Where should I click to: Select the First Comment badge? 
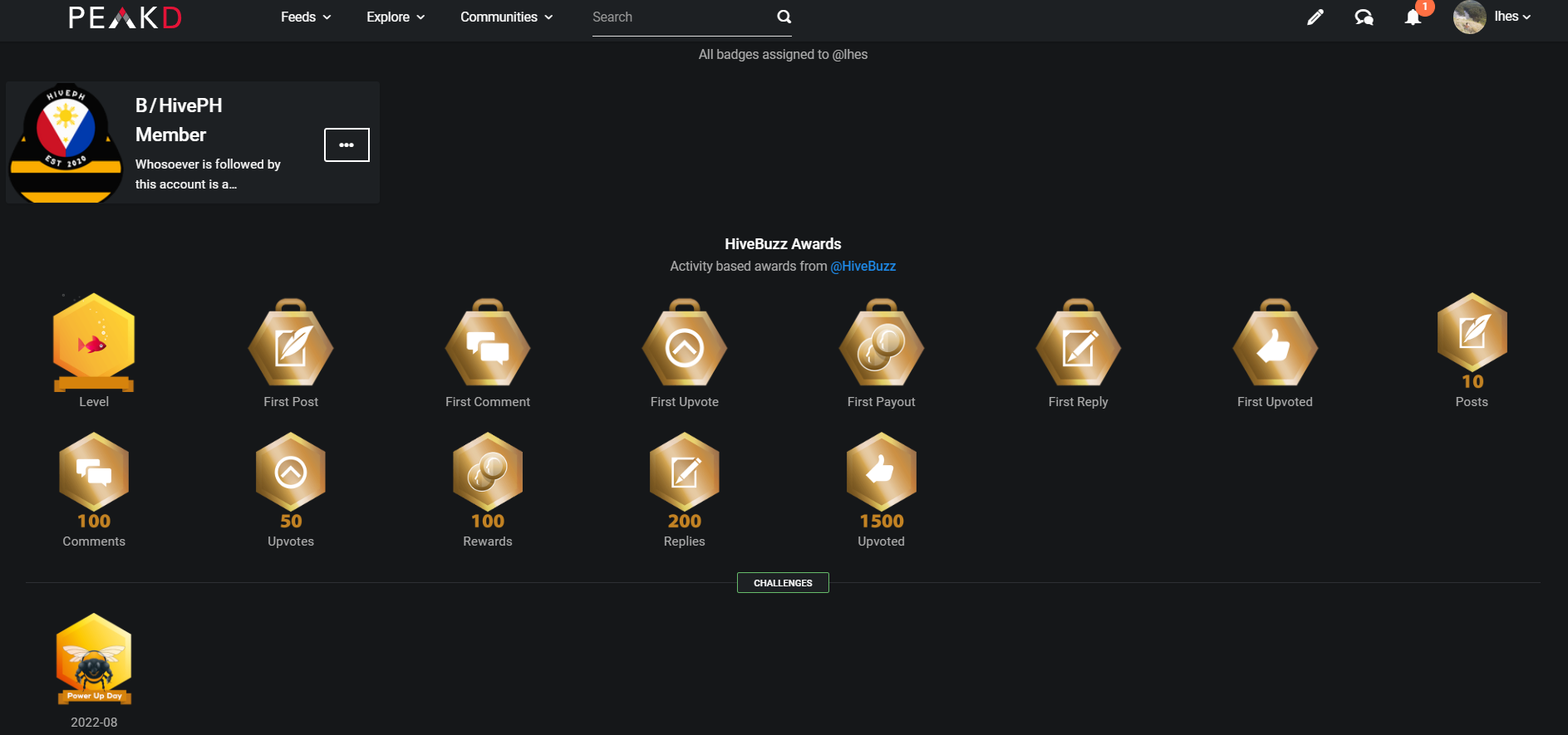pyautogui.click(x=488, y=344)
